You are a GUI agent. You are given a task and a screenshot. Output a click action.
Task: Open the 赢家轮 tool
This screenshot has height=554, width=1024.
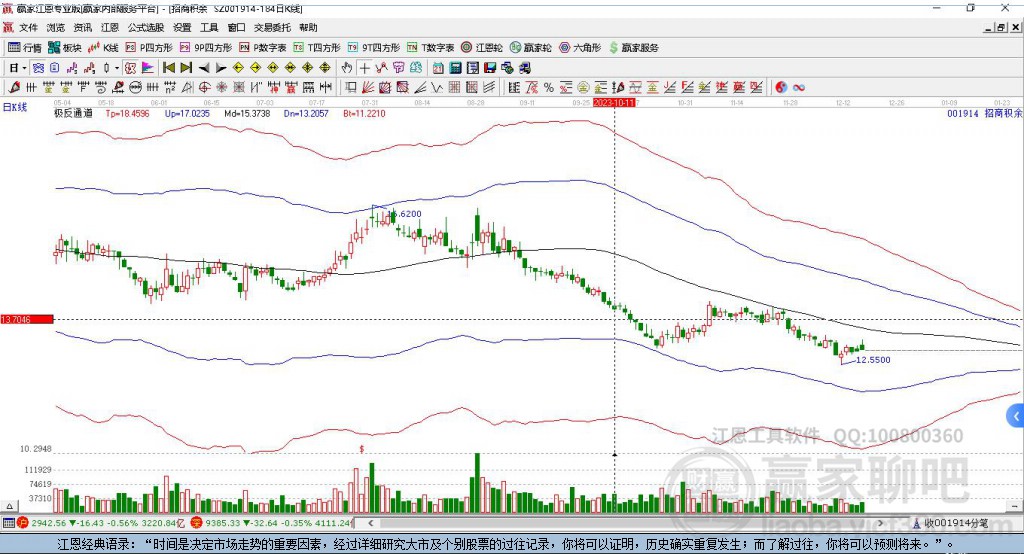531,48
